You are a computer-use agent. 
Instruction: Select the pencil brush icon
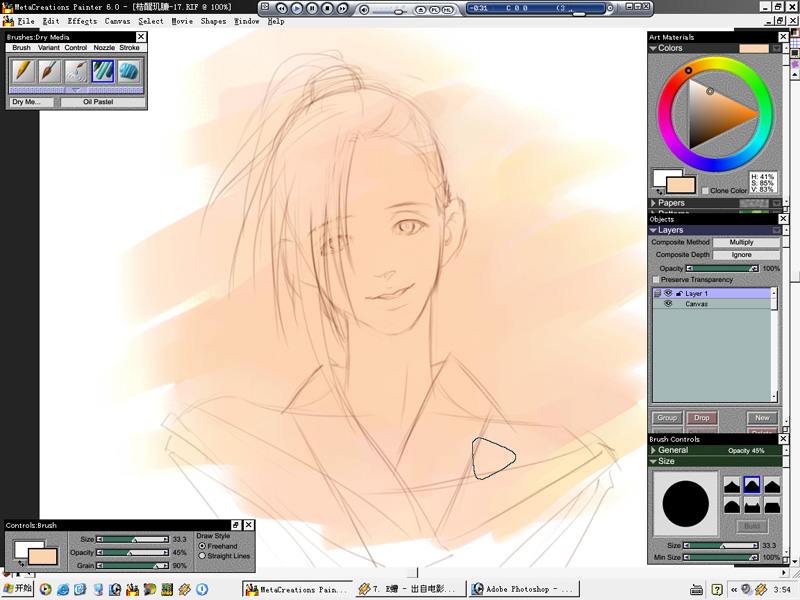coord(23,71)
